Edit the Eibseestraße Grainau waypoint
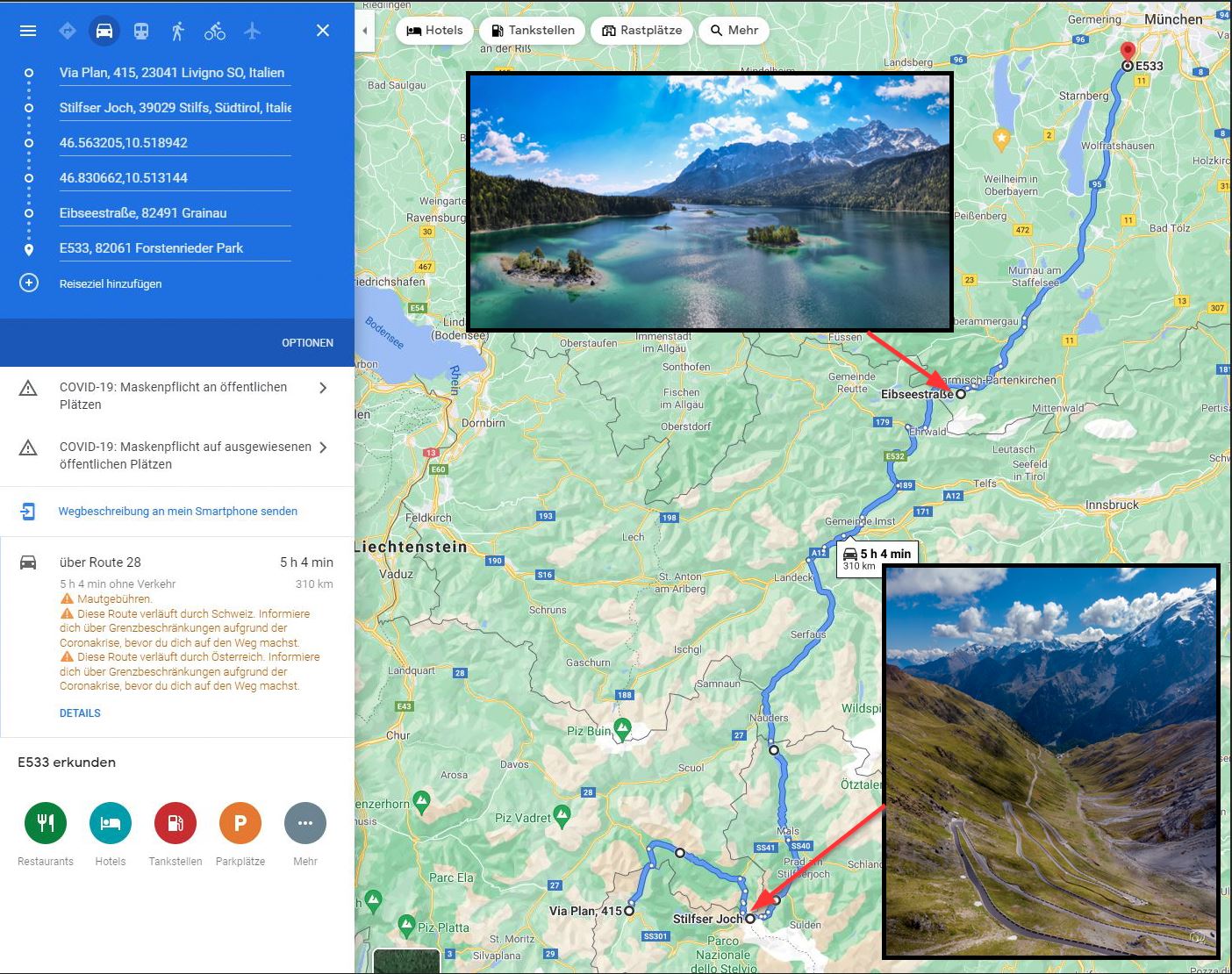Viewport: 1232px width, 974px height. 175,213
